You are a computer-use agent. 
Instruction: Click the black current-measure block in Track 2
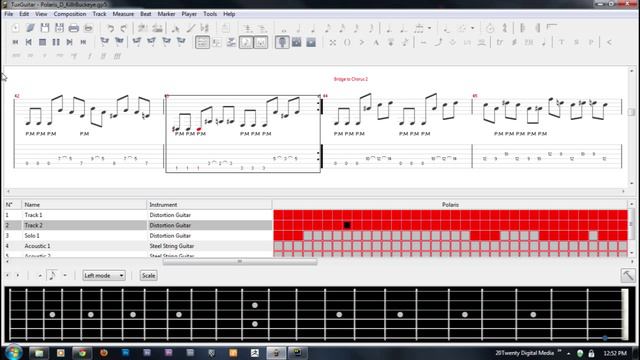pos(347,225)
